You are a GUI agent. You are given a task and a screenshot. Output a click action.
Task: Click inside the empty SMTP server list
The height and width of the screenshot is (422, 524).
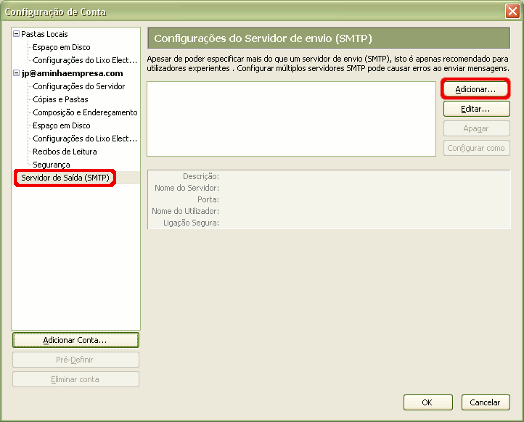coord(291,119)
